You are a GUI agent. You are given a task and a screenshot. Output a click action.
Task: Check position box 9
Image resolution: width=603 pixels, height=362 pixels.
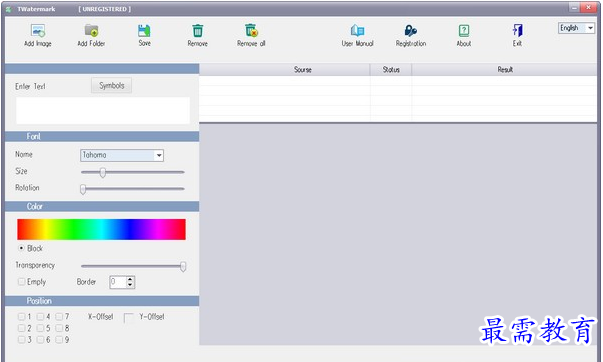[x=59, y=340]
